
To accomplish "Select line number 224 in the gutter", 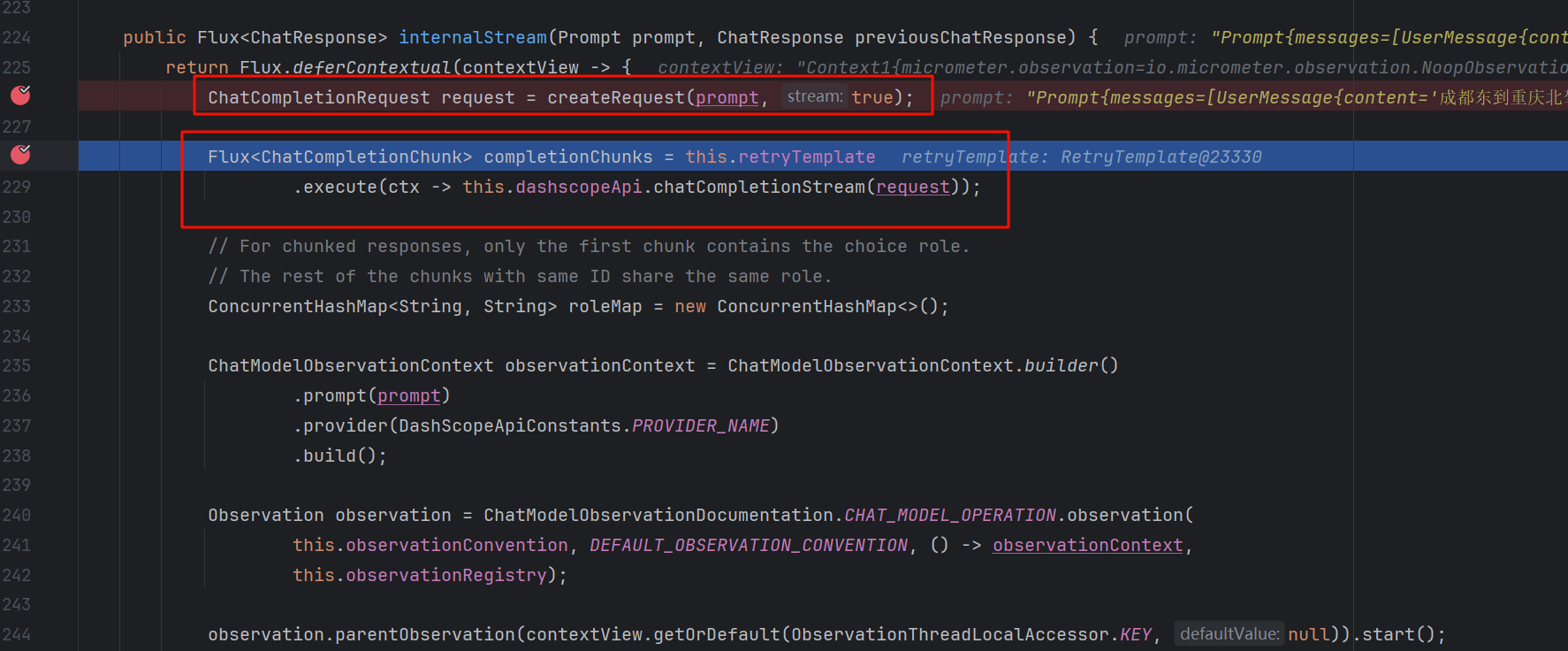I will pyautogui.click(x=17, y=37).
